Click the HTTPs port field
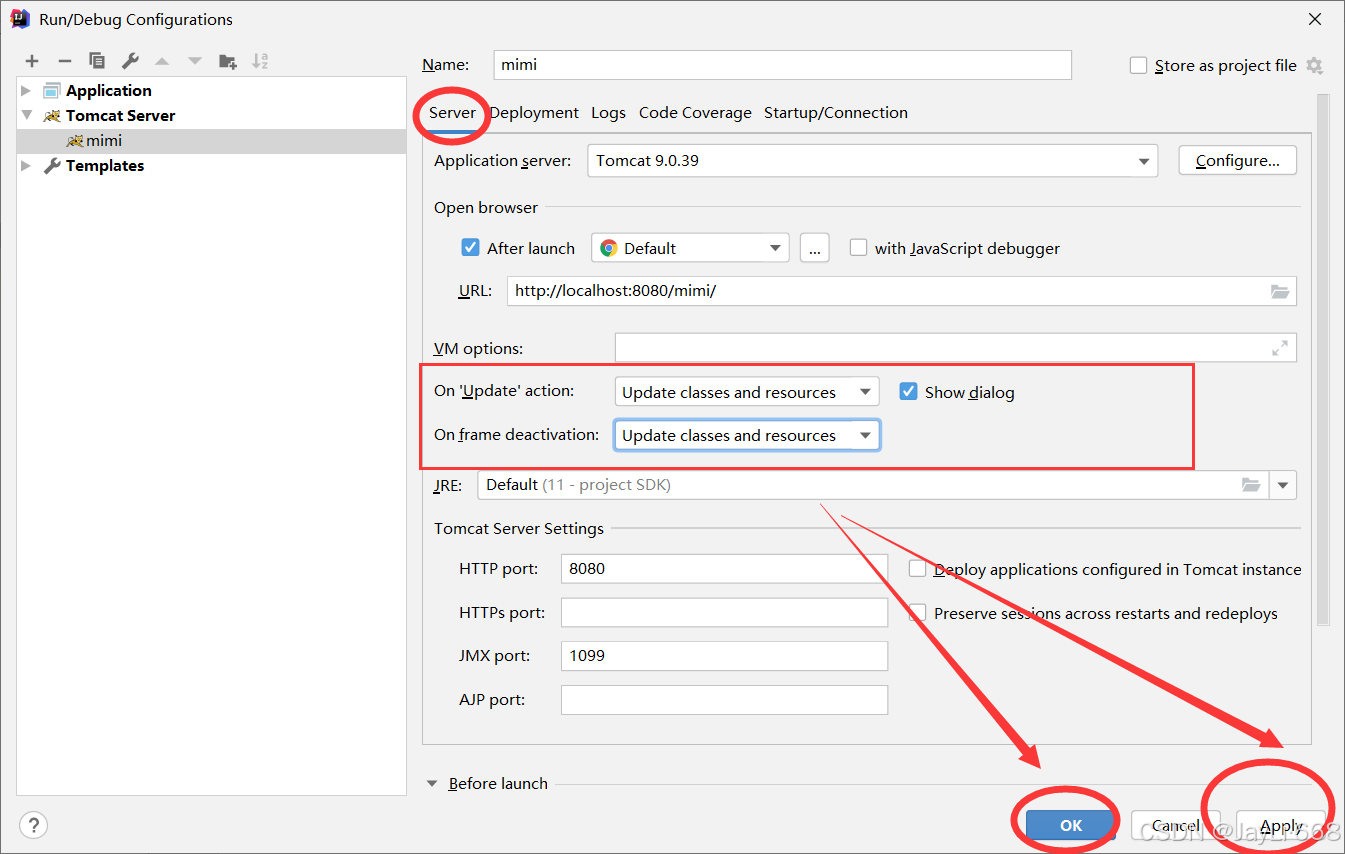 tap(724, 612)
